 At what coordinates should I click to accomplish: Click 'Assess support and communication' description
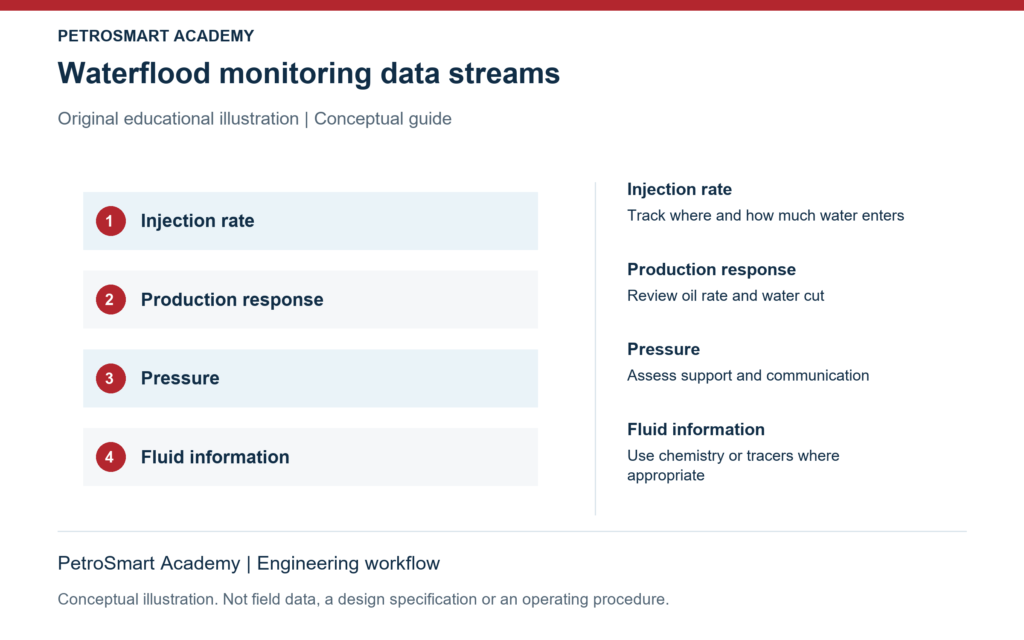coord(748,376)
